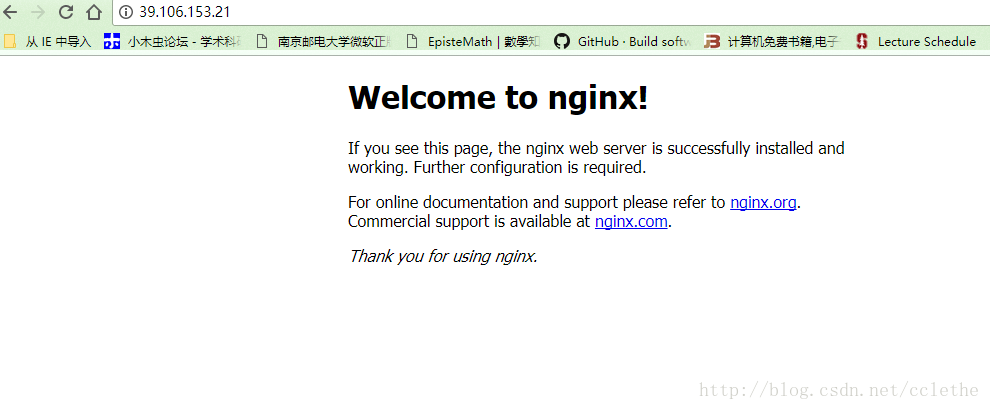Open the 小木虫论坛 bookmark
The height and width of the screenshot is (410, 990).
(174, 42)
